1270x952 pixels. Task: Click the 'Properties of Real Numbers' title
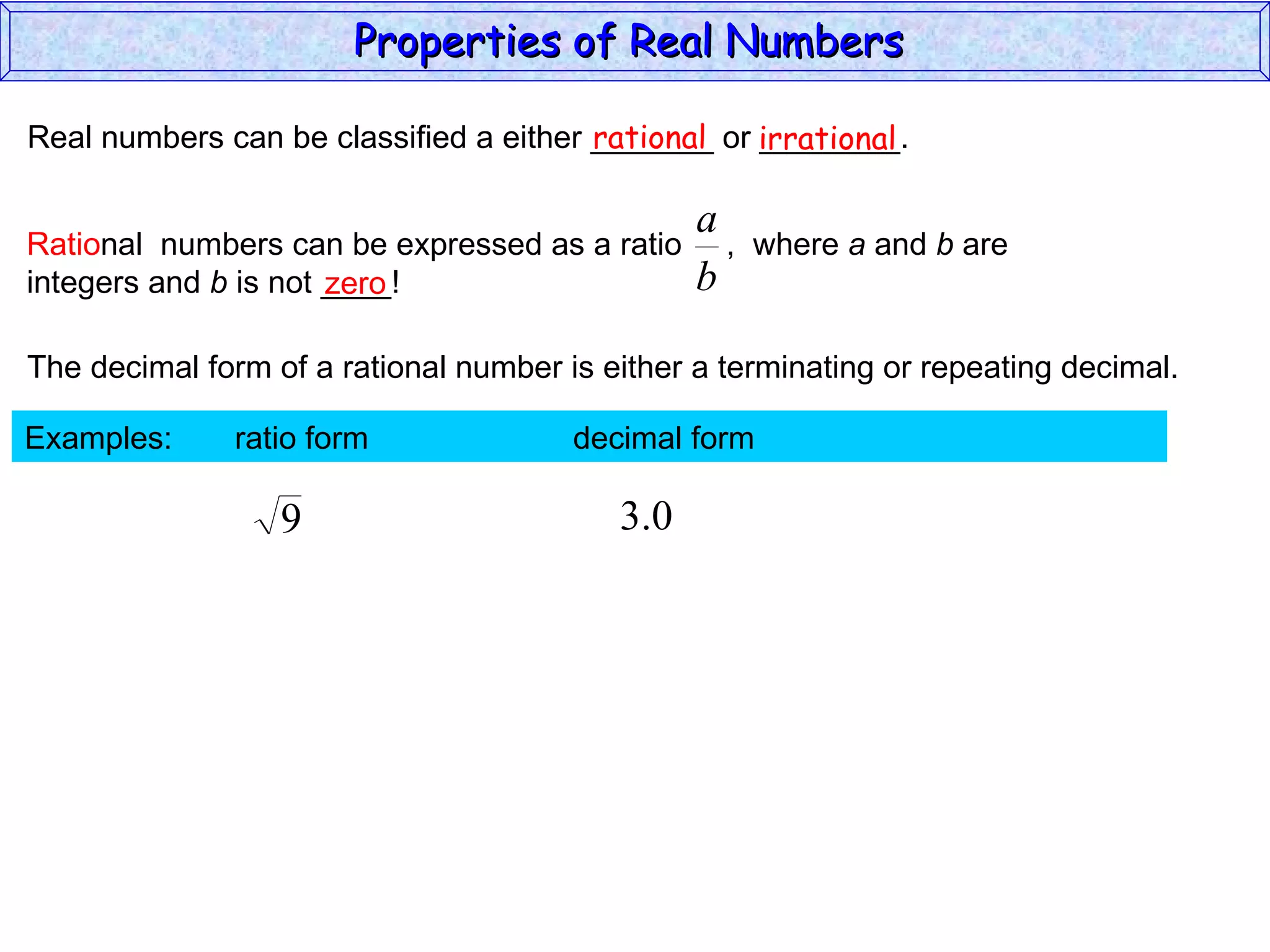[x=628, y=42]
